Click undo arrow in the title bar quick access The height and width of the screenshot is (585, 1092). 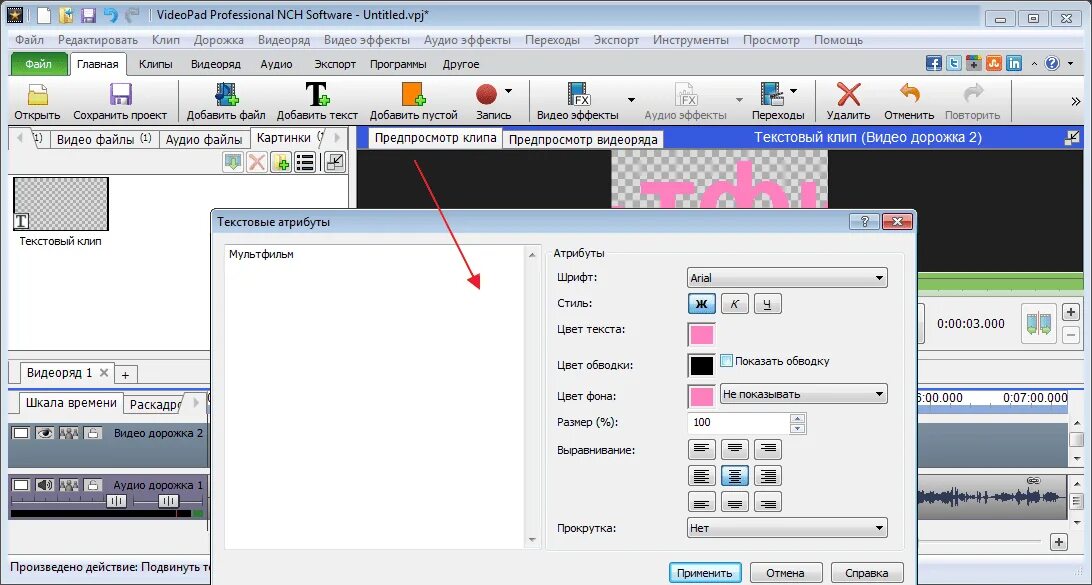coord(109,15)
